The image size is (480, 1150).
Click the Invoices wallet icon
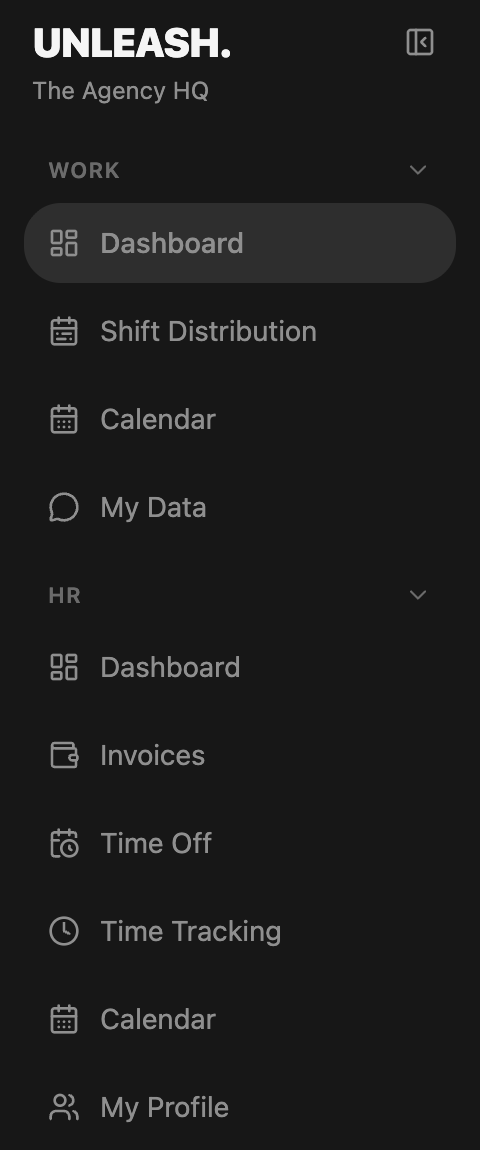(x=64, y=755)
